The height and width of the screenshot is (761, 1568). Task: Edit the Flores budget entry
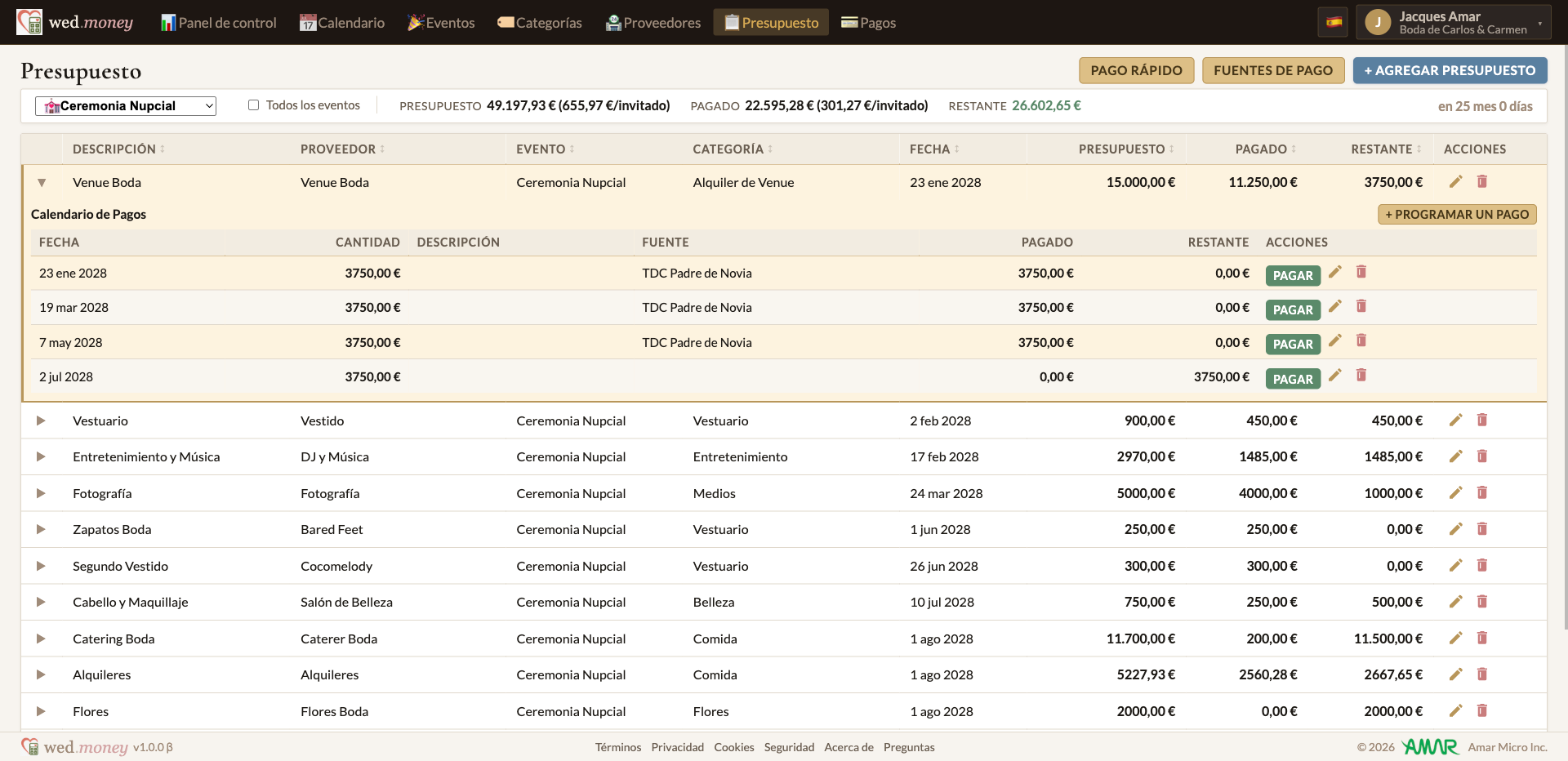click(x=1455, y=710)
